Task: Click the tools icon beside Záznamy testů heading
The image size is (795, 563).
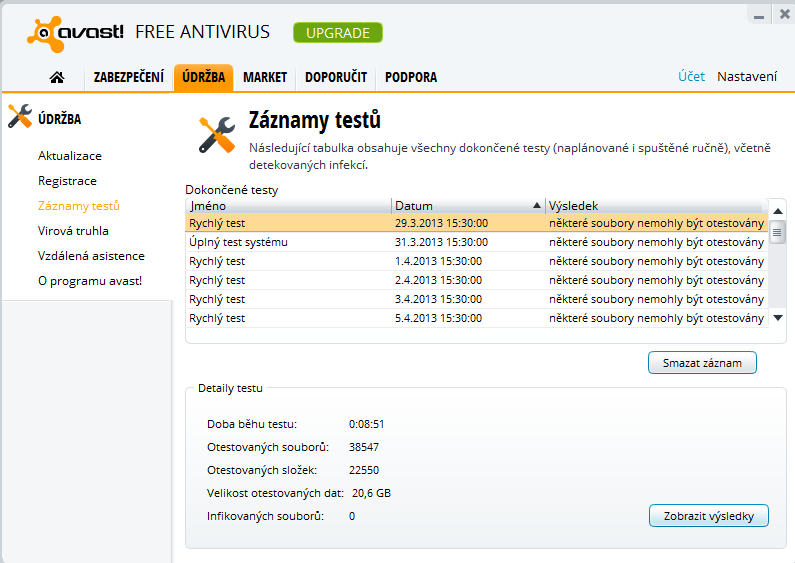Action: [216, 134]
